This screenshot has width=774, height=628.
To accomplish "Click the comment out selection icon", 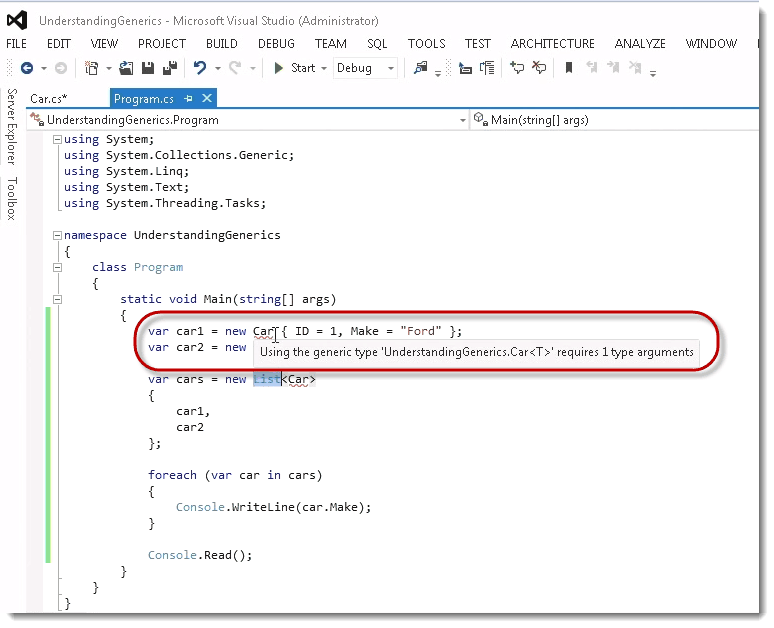I will (517, 68).
